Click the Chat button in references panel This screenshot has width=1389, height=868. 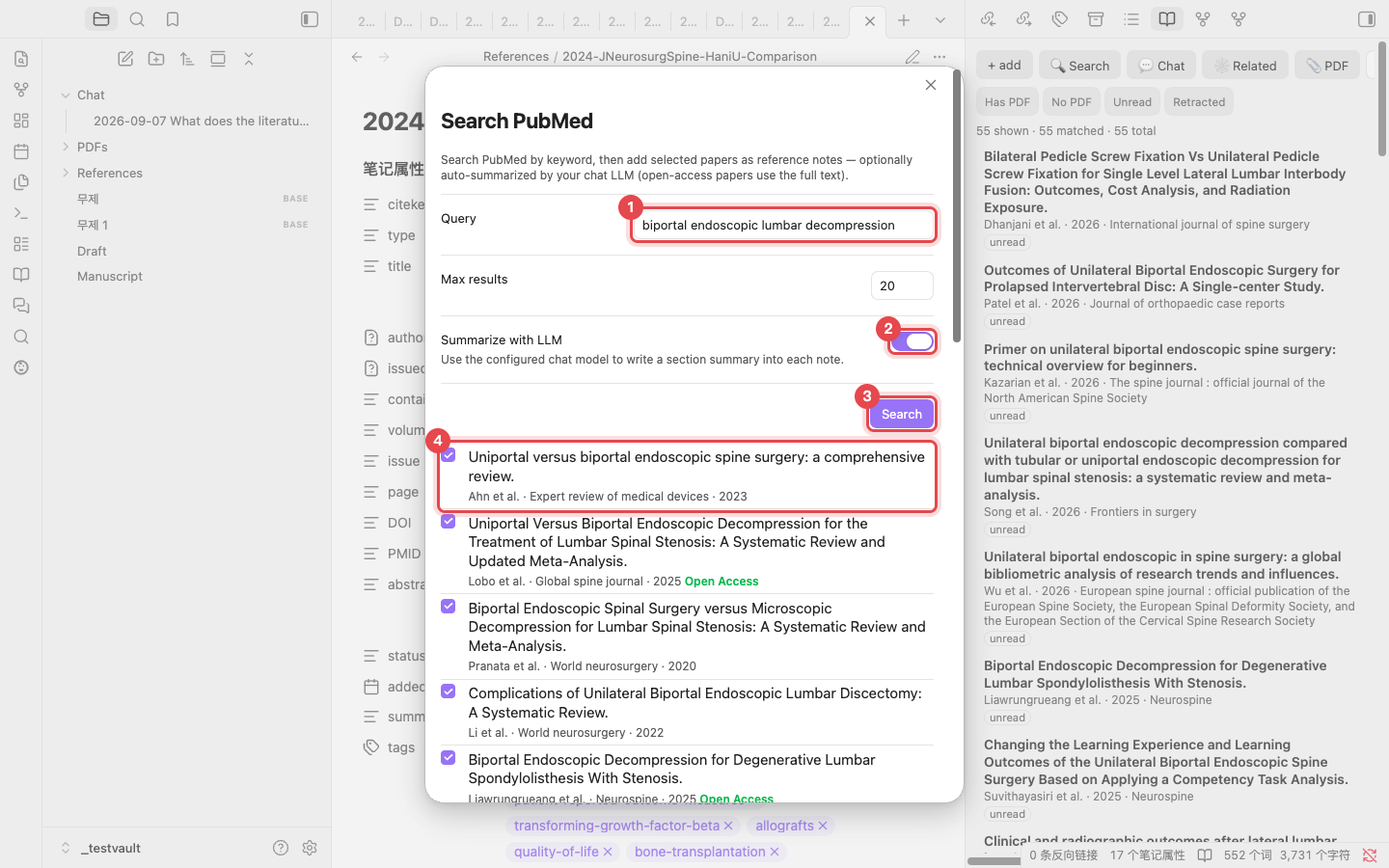pos(1161,66)
